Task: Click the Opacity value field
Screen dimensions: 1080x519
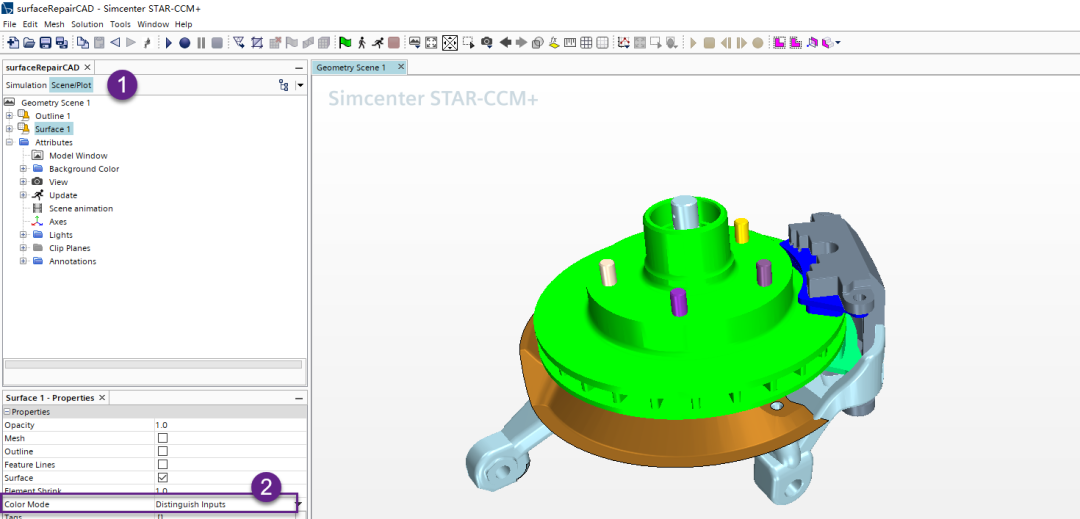Action: 230,425
